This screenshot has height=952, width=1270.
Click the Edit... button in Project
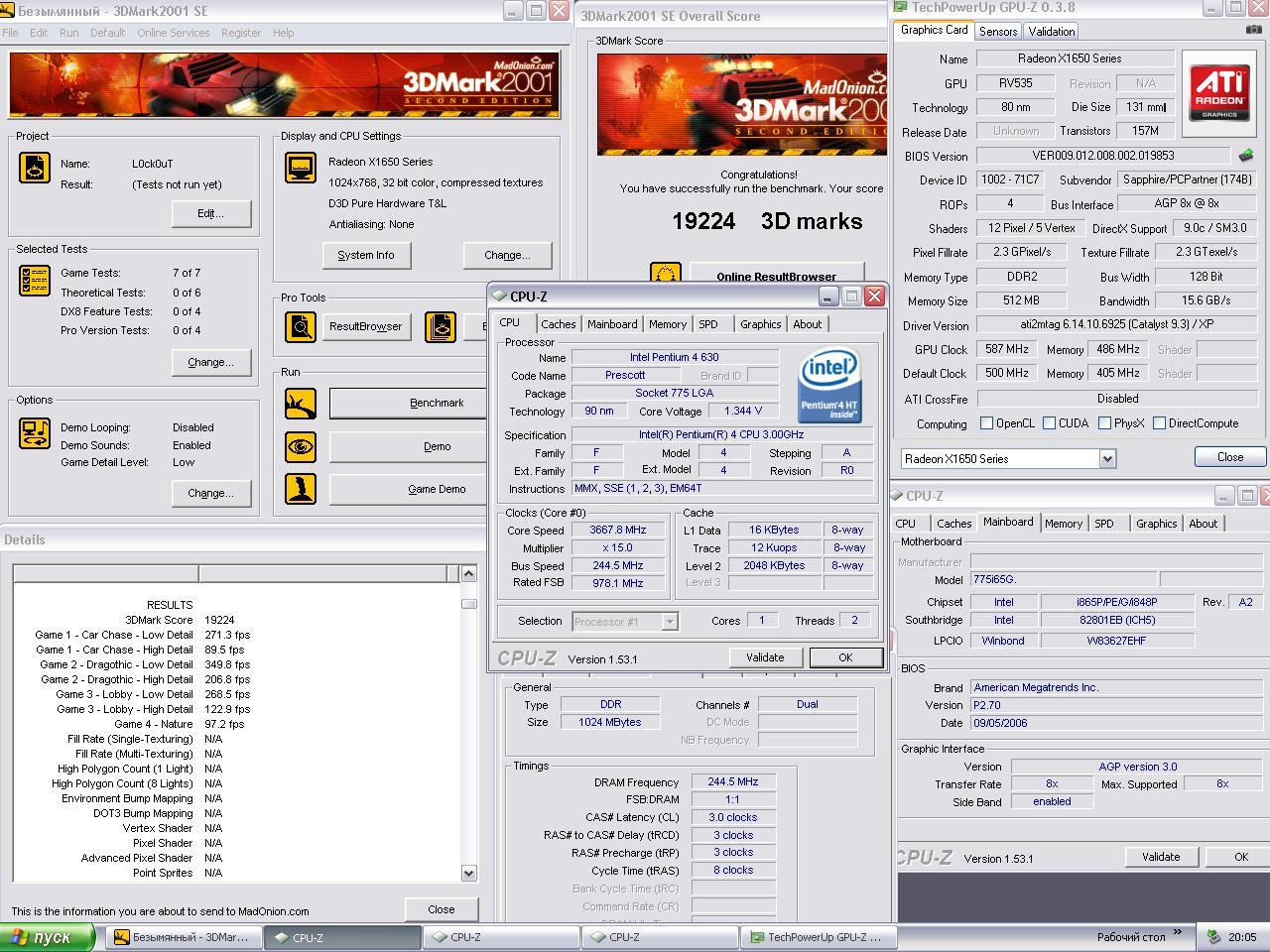[210, 213]
